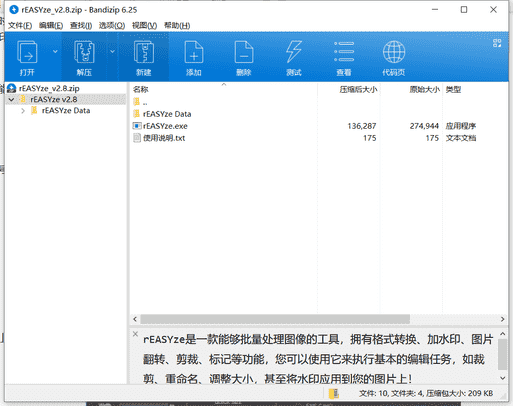Select rEASYze v2.8 folder in the tree
513x406 pixels.
click(54, 99)
